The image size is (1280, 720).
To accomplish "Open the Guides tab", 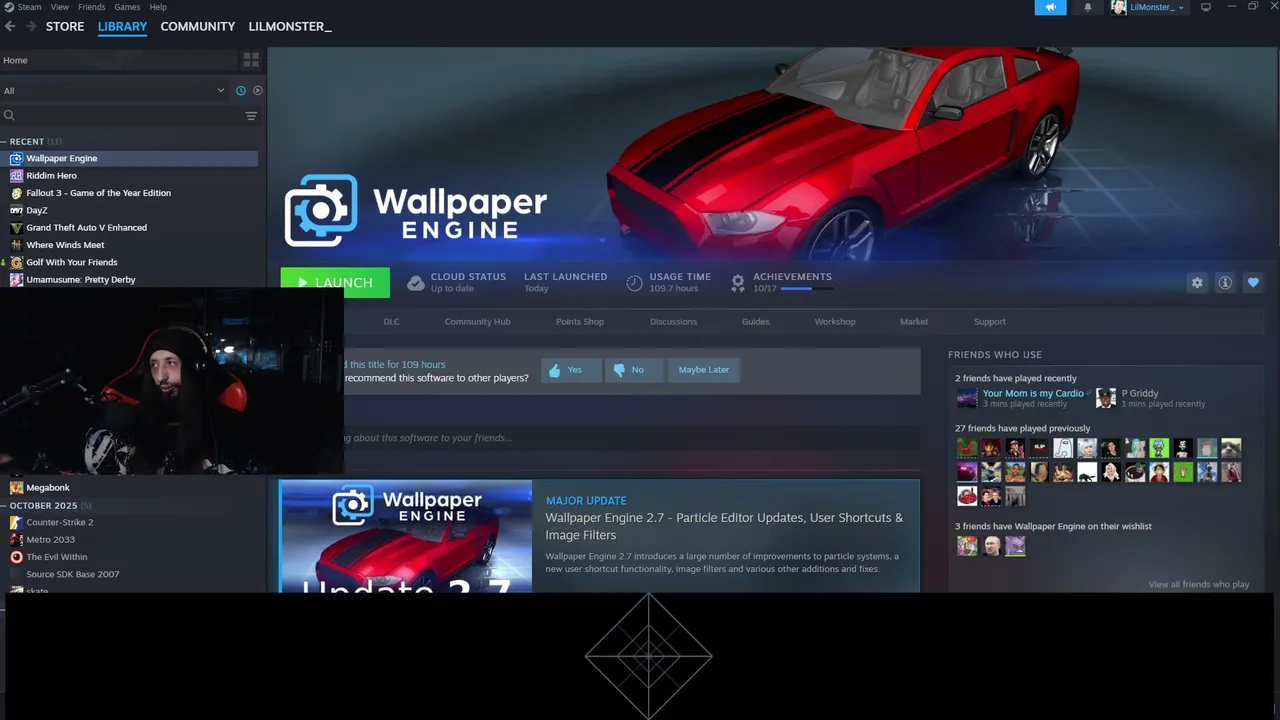I will pyautogui.click(x=755, y=322).
